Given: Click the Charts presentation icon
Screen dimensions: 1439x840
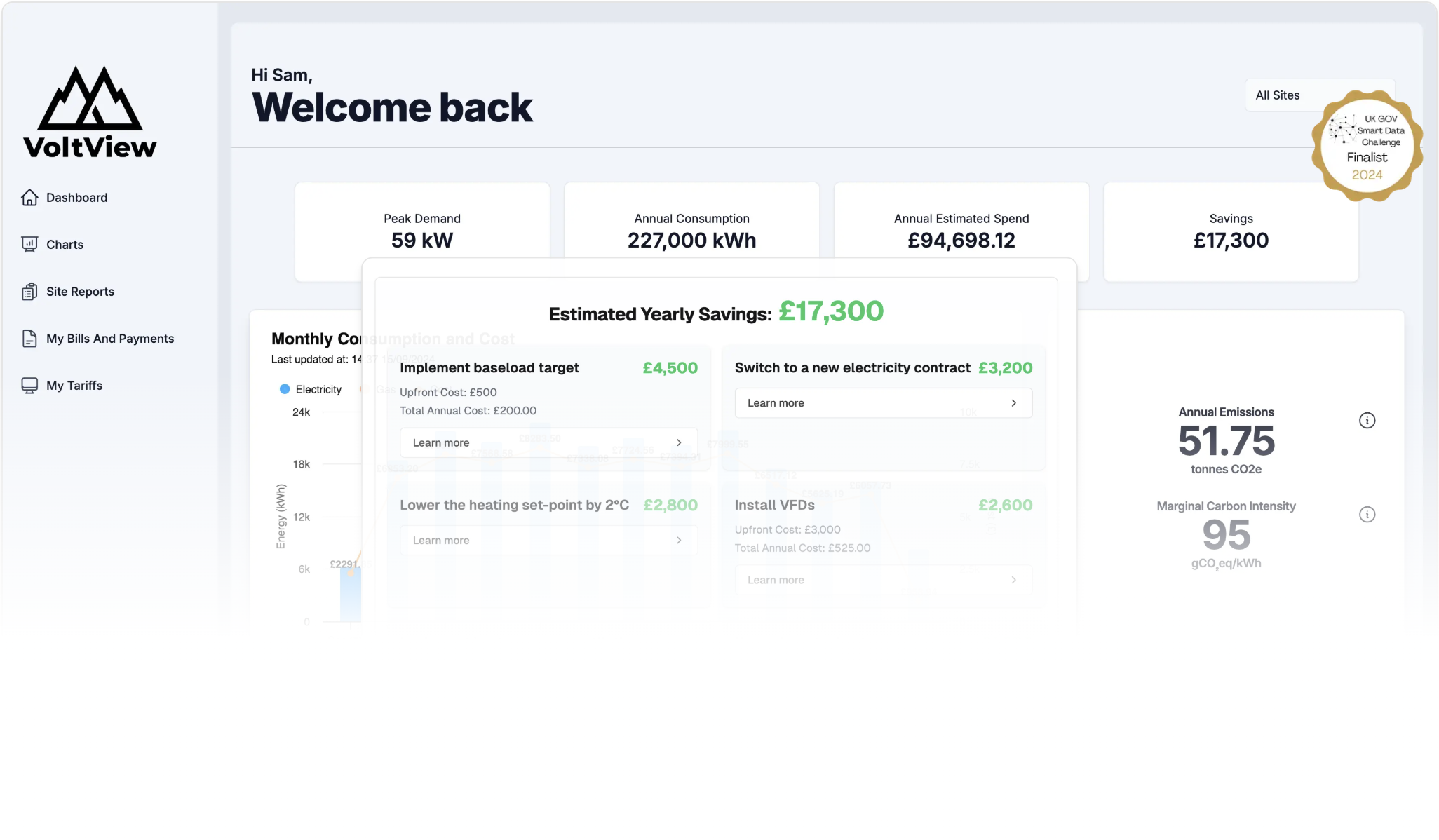Looking at the screenshot, I should coord(29,244).
